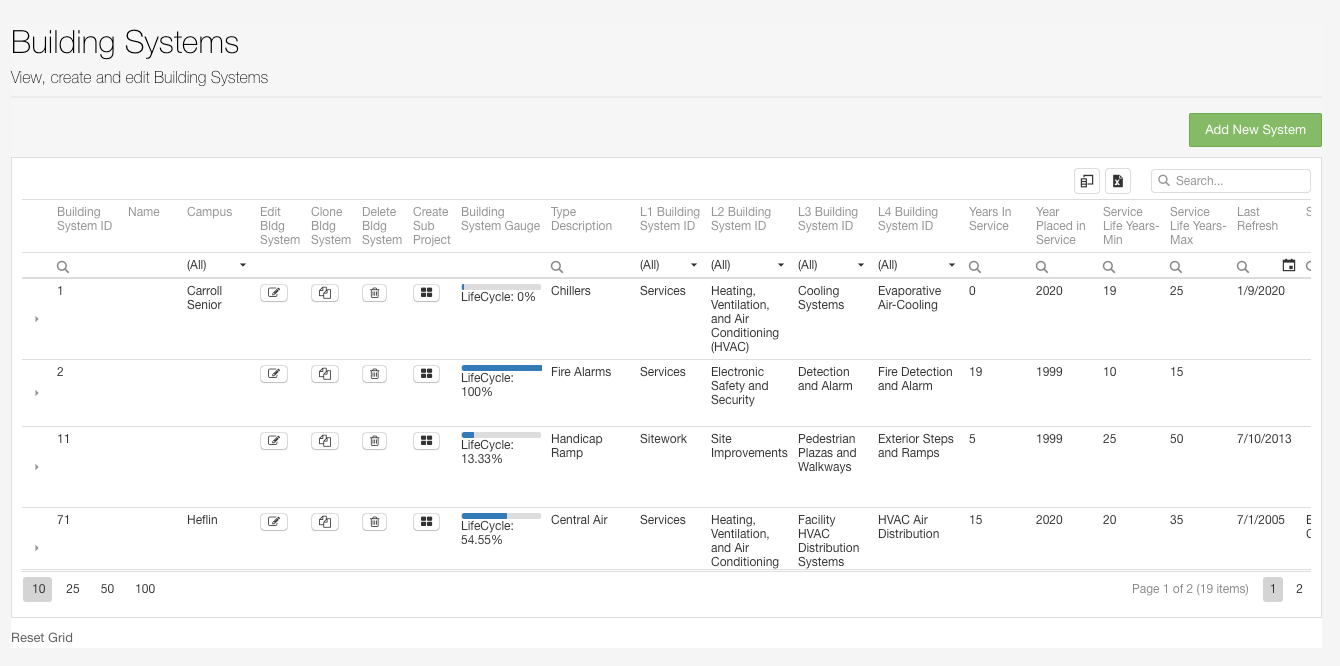Open the column chooser icon
Screen dimensions: 1340x666
(x=1087, y=180)
